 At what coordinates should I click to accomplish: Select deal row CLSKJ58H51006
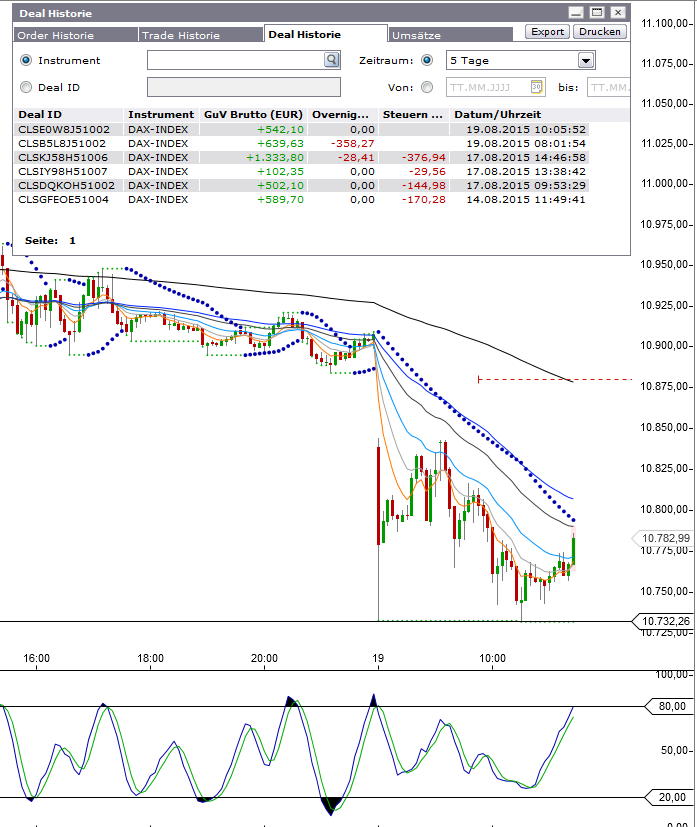63,158
